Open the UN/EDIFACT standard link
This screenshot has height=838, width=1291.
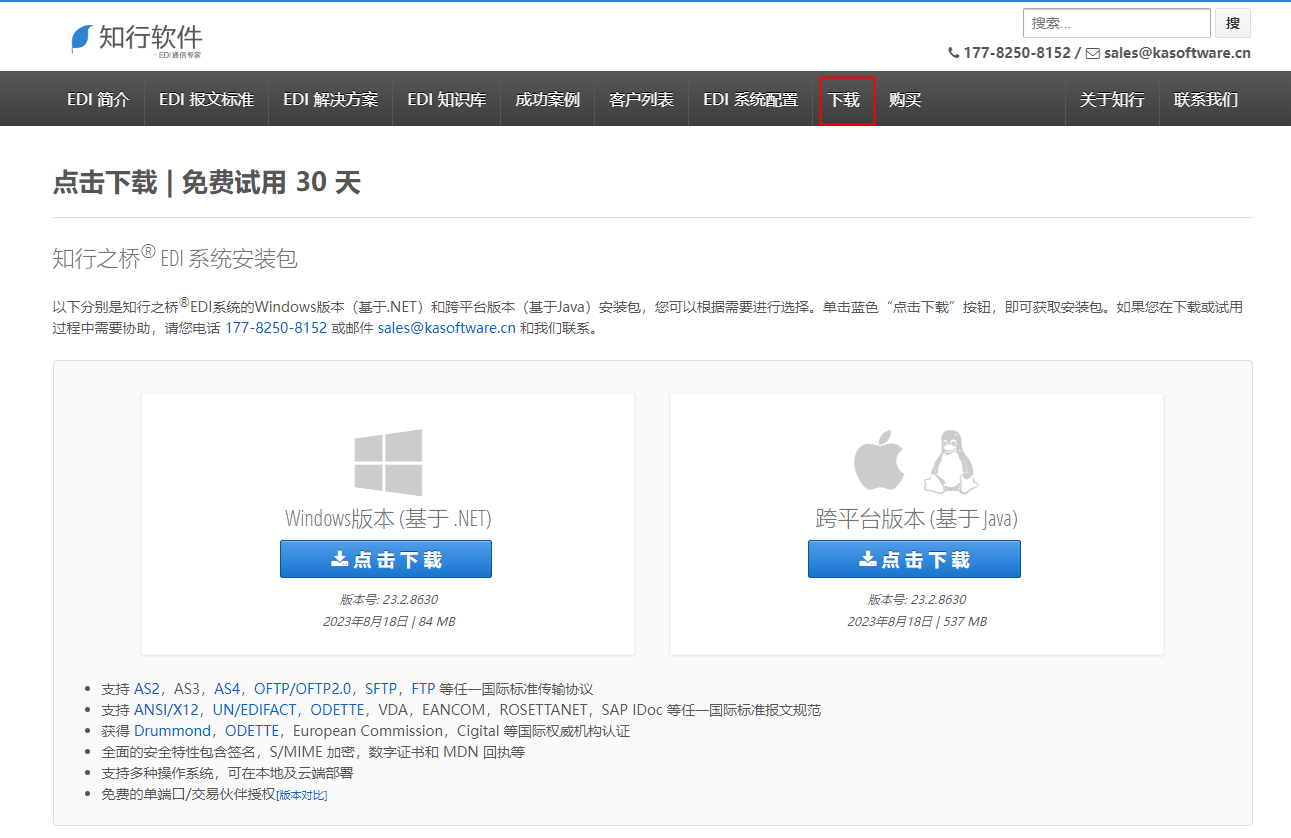pyautogui.click(x=255, y=710)
